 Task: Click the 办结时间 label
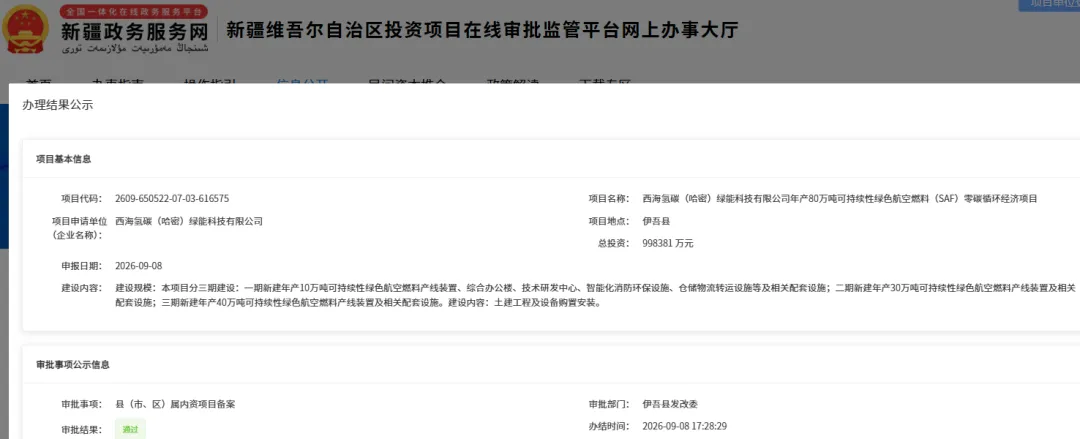point(609,426)
